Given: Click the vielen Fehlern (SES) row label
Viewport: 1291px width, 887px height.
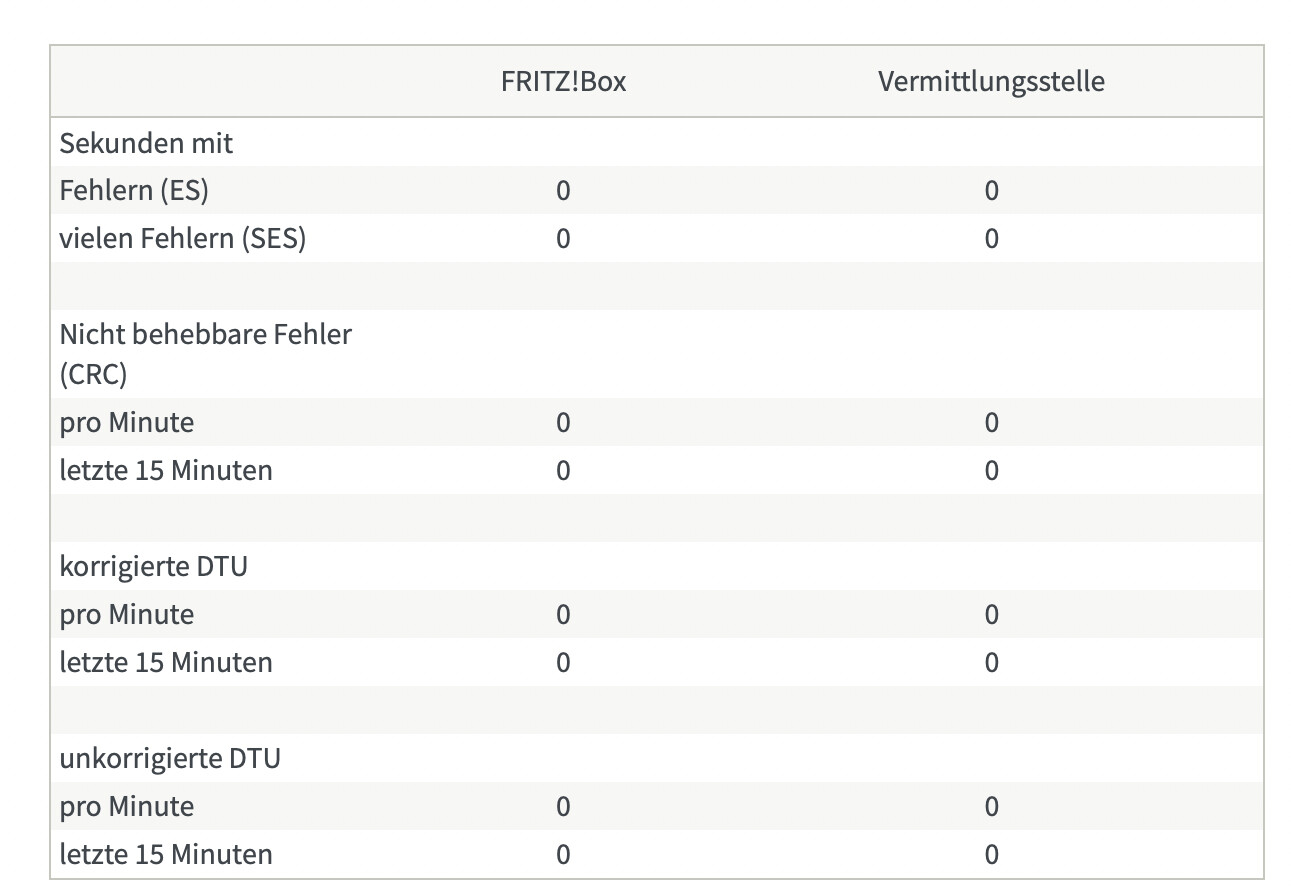Looking at the screenshot, I should [x=183, y=238].
